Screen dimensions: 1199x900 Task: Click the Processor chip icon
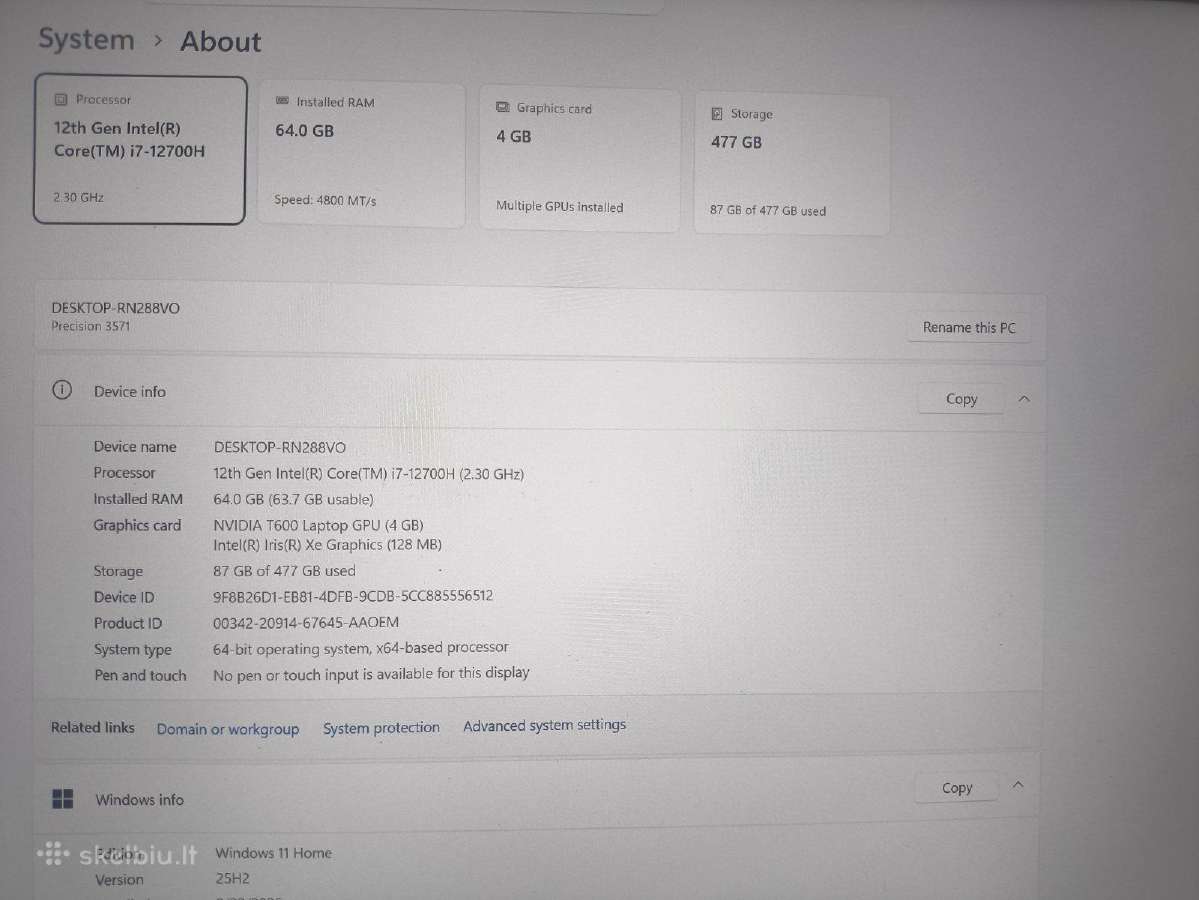pyautogui.click(x=61, y=99)
